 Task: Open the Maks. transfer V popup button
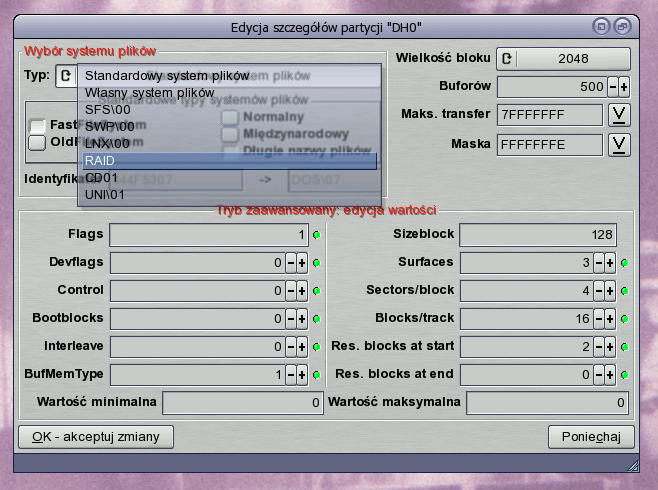[x=619, y=115]
